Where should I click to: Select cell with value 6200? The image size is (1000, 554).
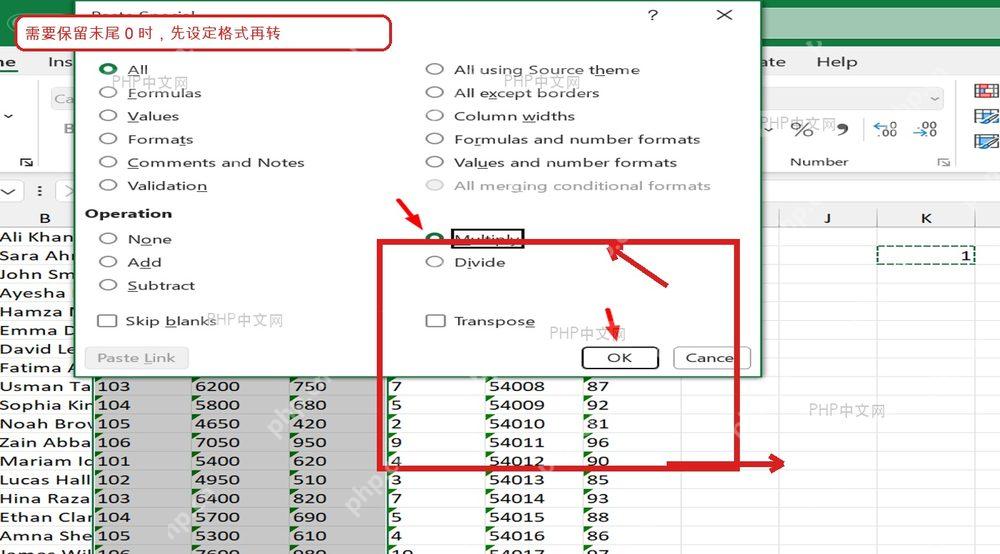[x=240, y=386]
